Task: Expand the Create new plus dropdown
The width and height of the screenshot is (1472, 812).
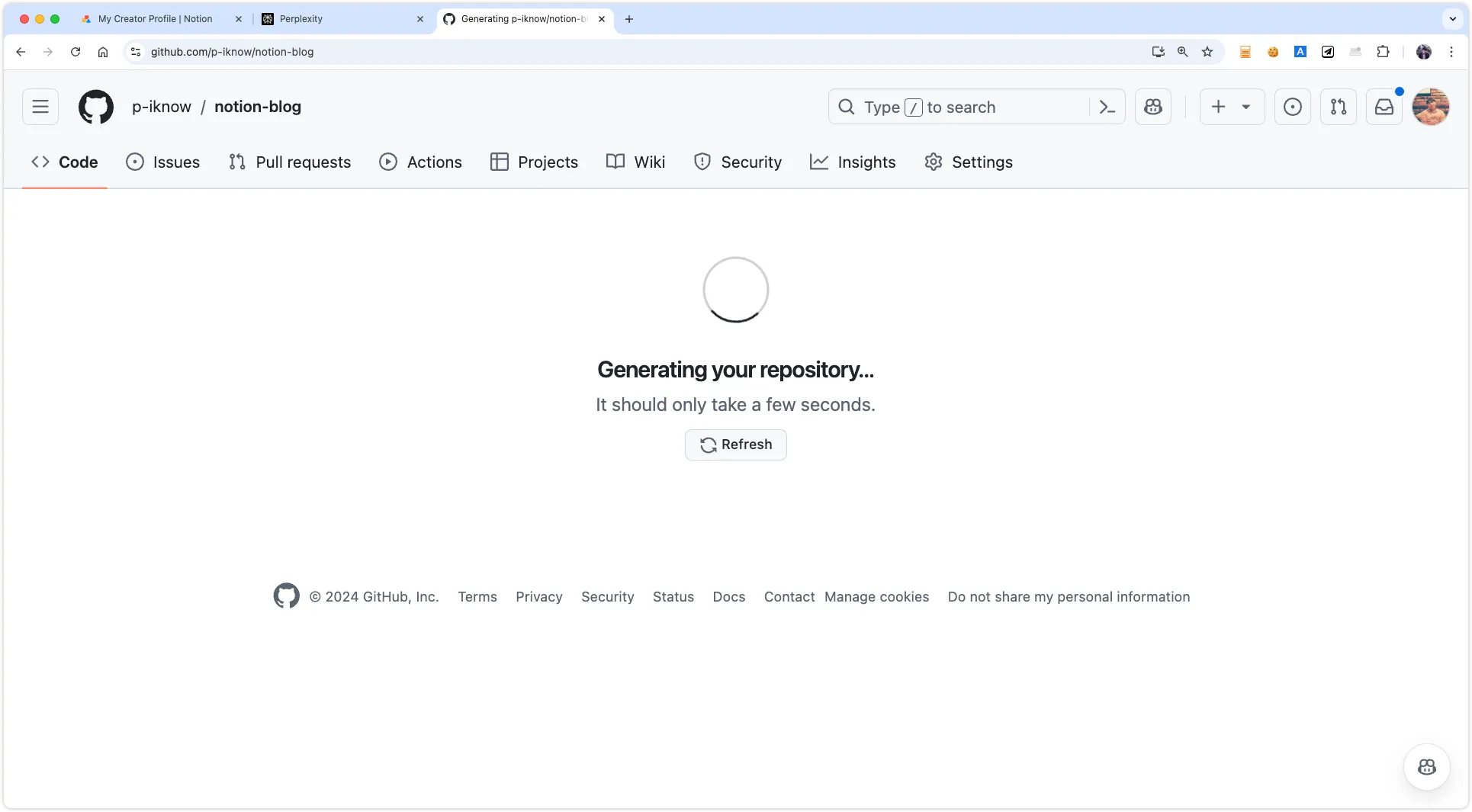Action: click(1232, 108)
